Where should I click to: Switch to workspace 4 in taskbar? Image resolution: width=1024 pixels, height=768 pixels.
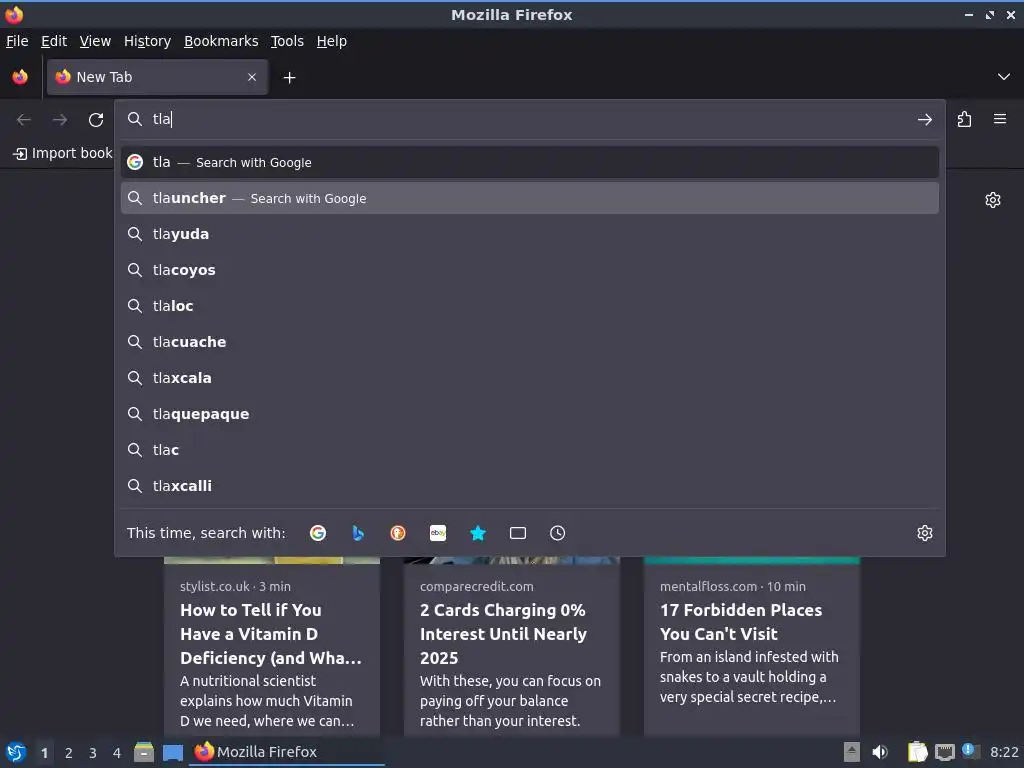[x=117, y=753]
